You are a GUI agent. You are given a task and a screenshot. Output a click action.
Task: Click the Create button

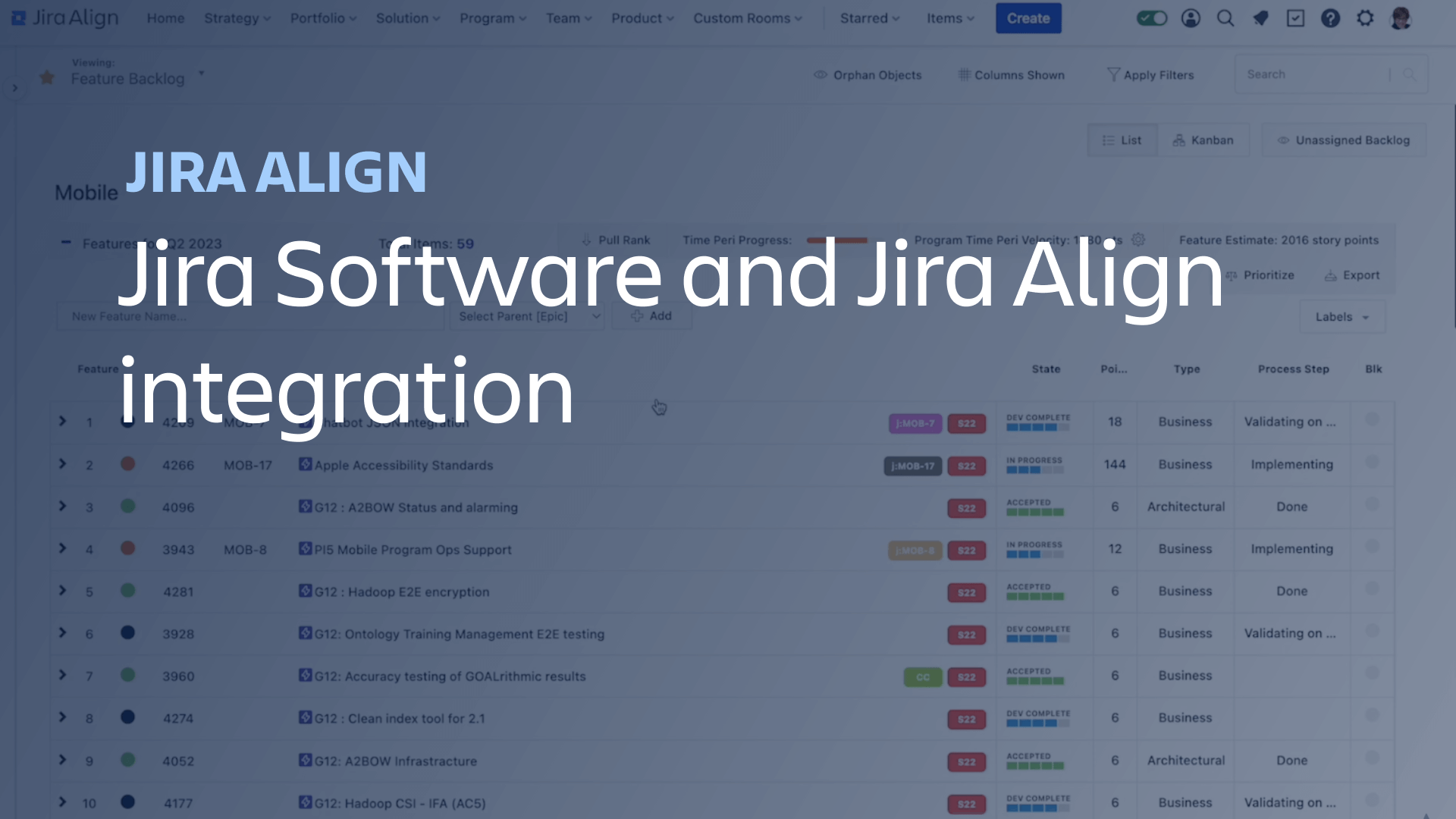1027,18
